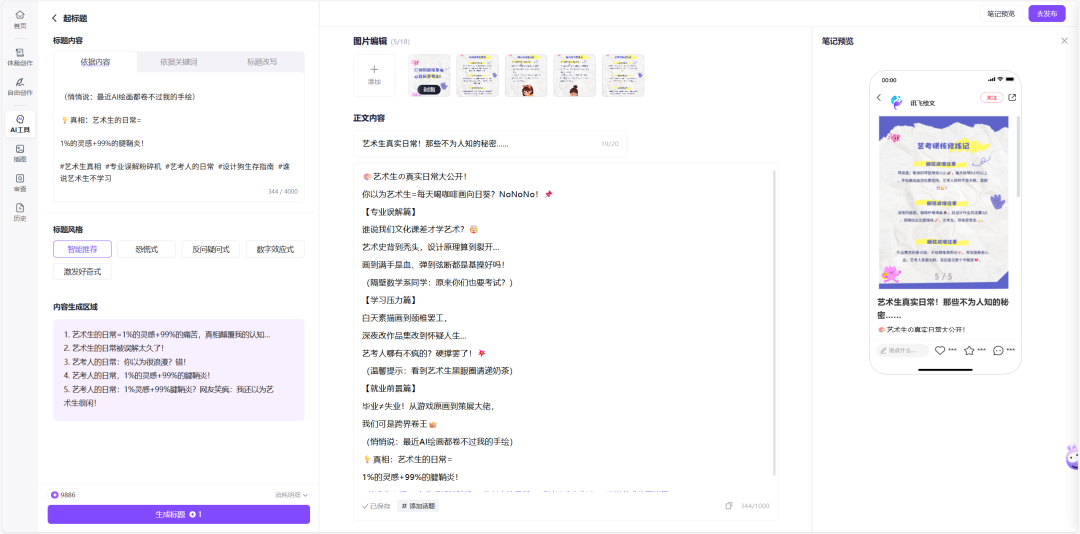Click the 说点什么 comment field in preview
Viewport: 1080px width, 534px height.
coord(902,351)
